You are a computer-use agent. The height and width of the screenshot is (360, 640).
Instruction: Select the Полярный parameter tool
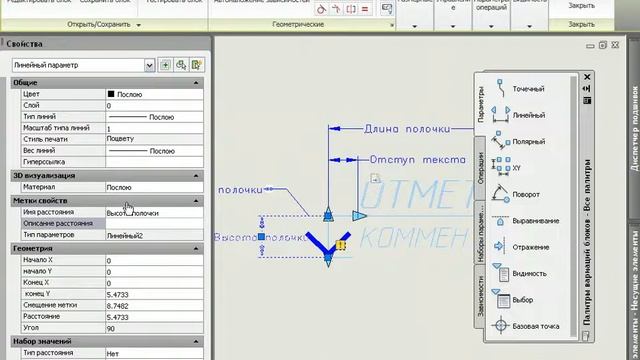519,142
